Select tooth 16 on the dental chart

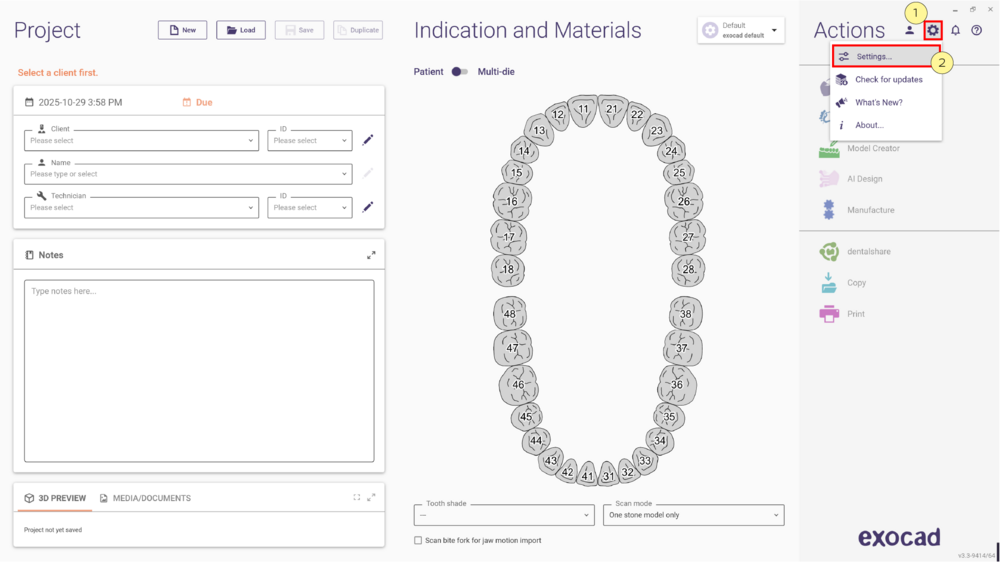[511, 201]
